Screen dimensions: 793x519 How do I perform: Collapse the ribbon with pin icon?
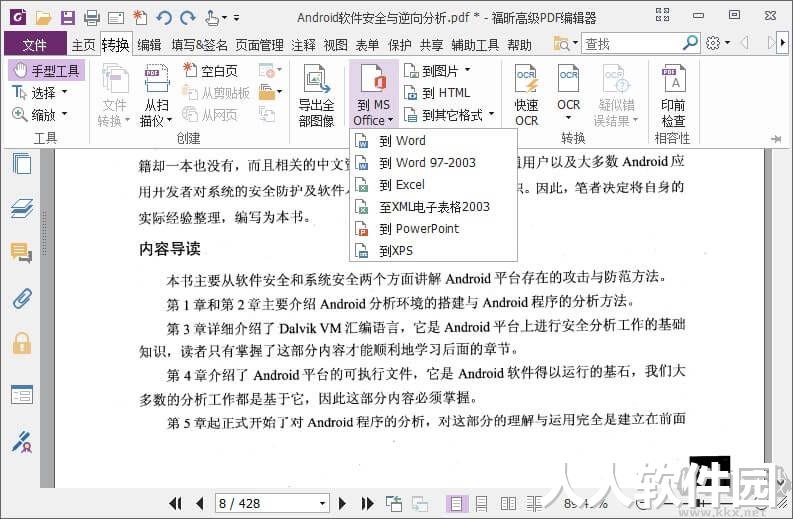click(776, 139)
